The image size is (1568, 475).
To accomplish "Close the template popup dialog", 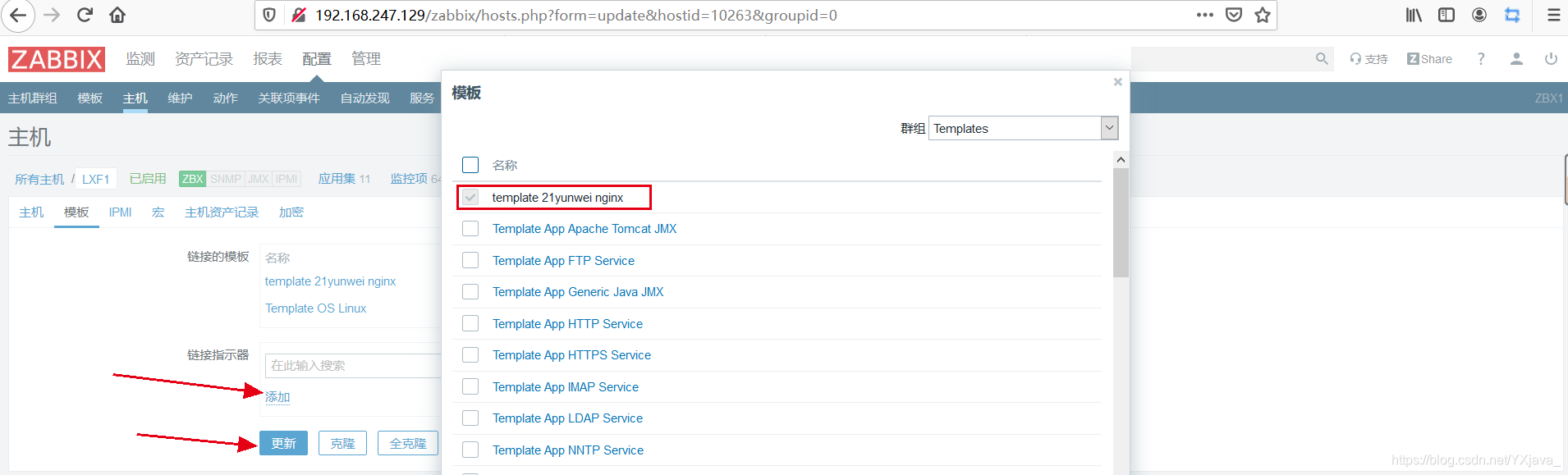I will (1117, 82).
